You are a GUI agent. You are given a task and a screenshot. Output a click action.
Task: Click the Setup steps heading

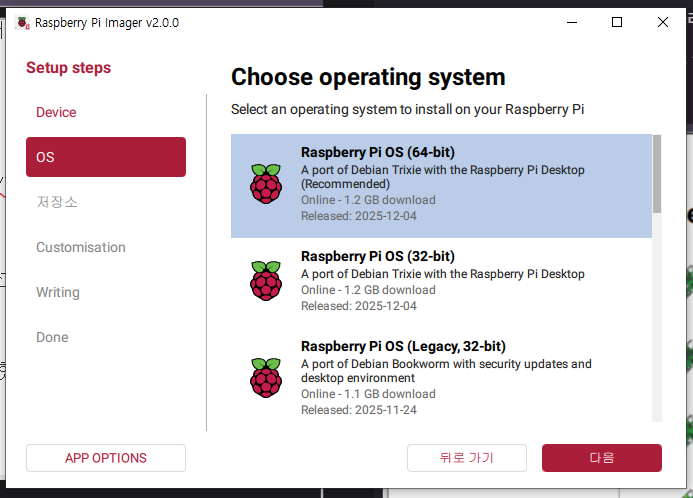(69, 68)
